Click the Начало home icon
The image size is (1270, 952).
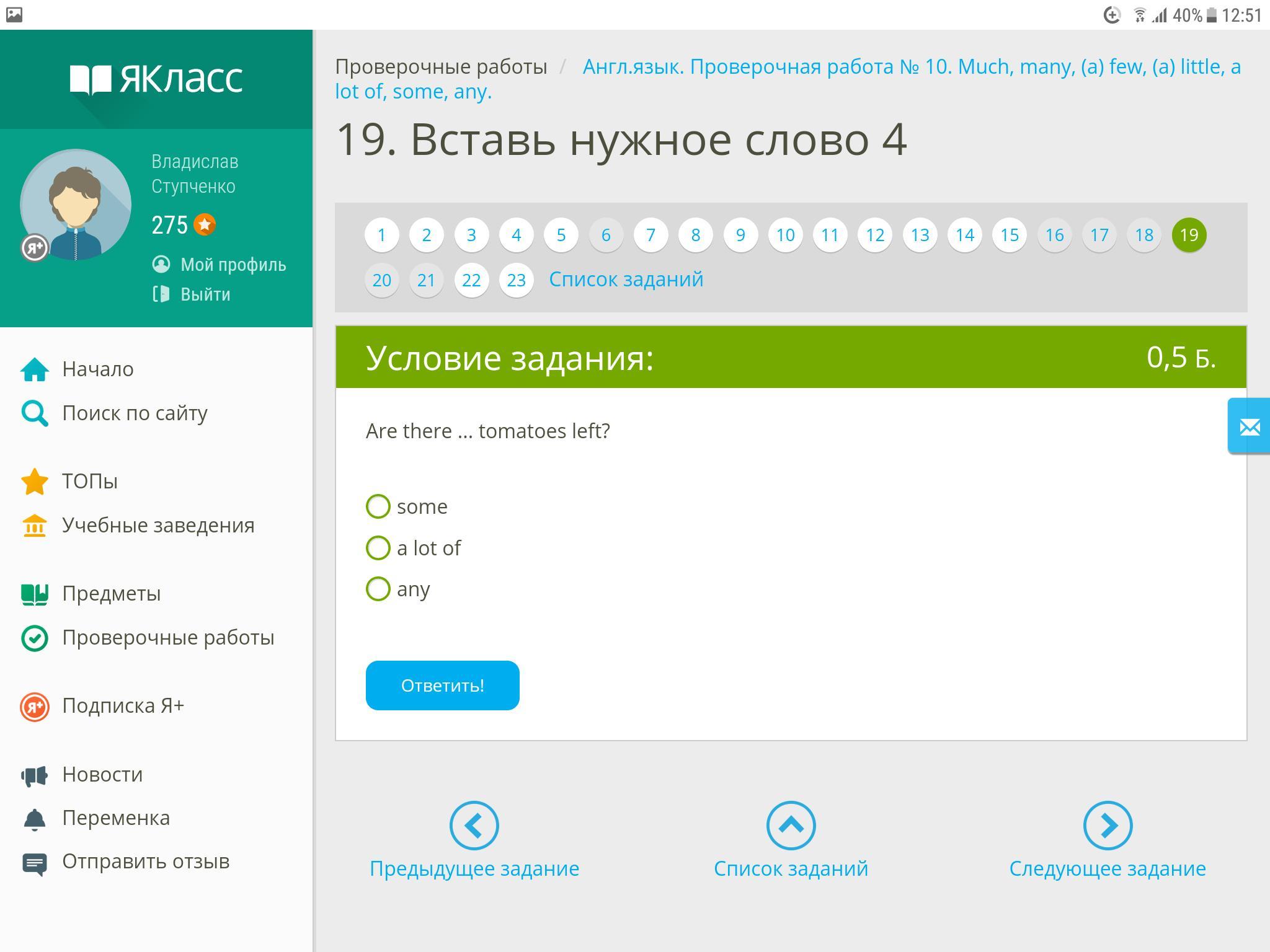(35, 369)
